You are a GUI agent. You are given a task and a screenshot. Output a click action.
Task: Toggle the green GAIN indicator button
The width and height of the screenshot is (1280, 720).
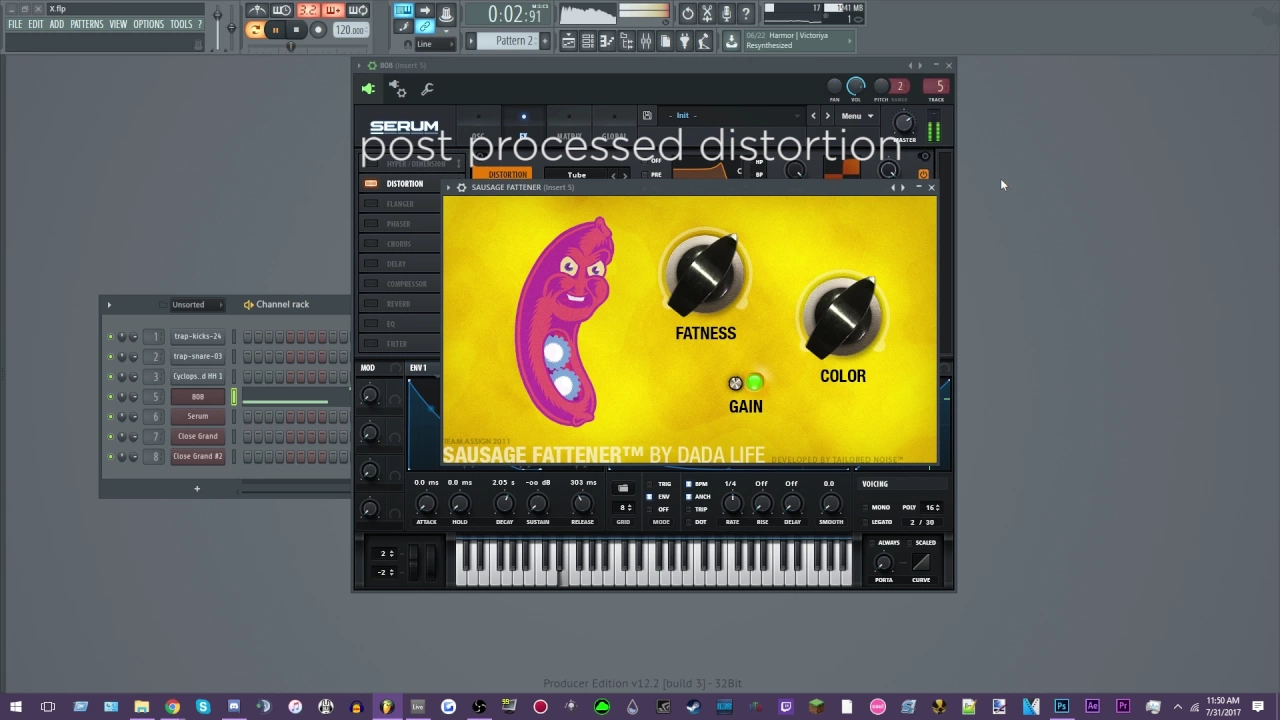tap(755, 383)
